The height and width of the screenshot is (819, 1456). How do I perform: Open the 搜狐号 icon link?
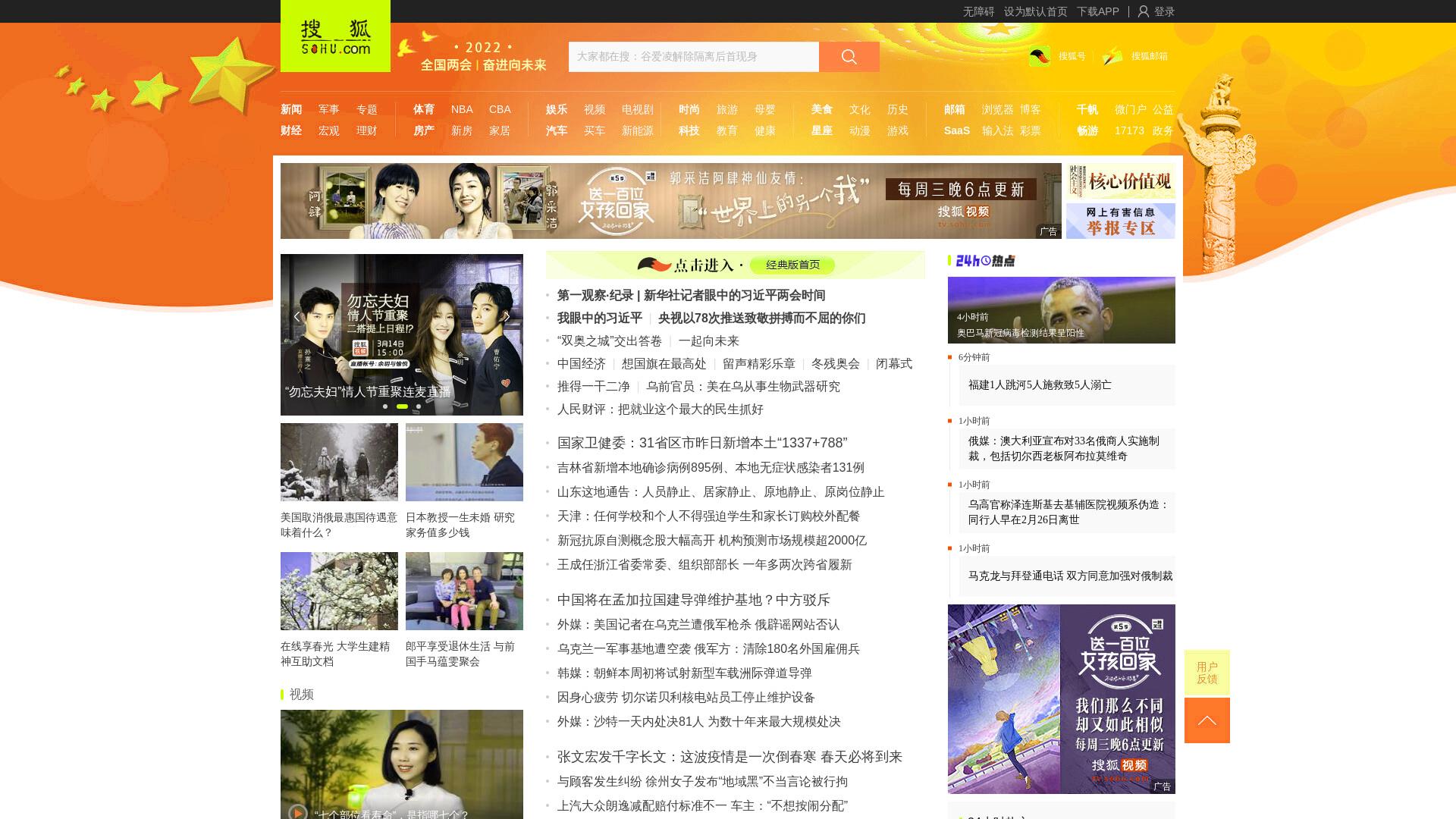coord(1040,56)
